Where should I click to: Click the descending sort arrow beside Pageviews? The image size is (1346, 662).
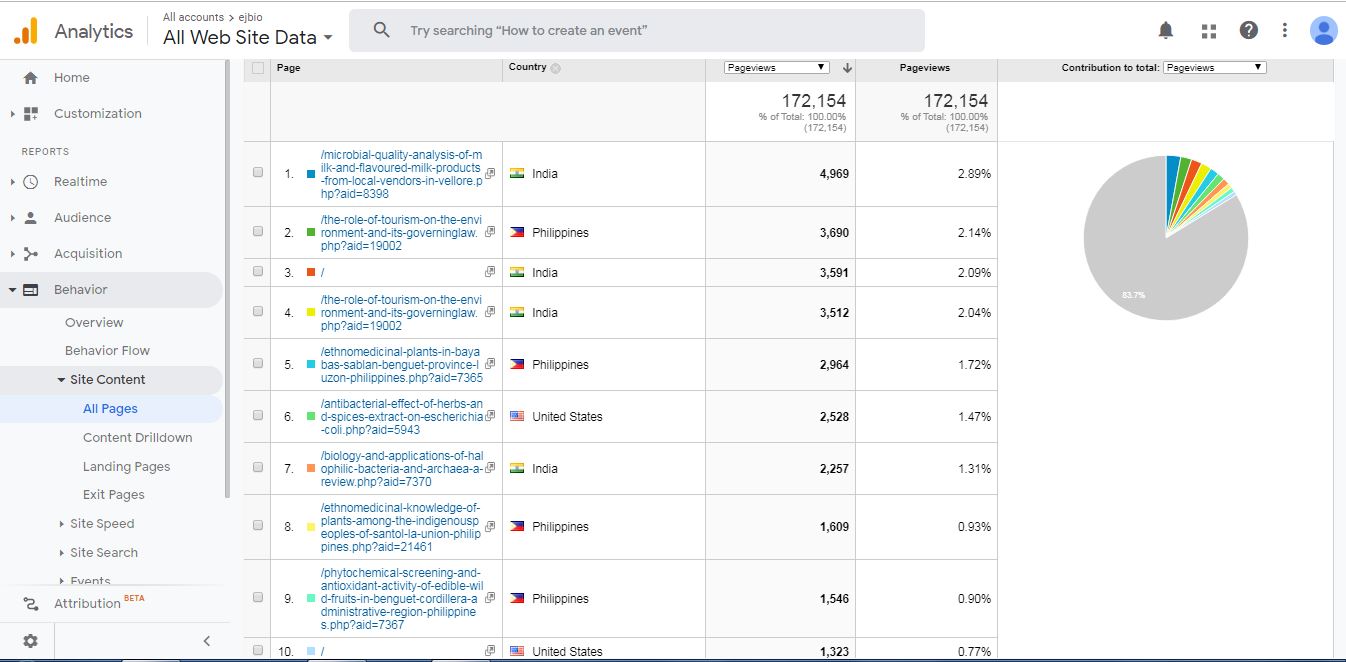pyautogui.click(x=847, y=68)
